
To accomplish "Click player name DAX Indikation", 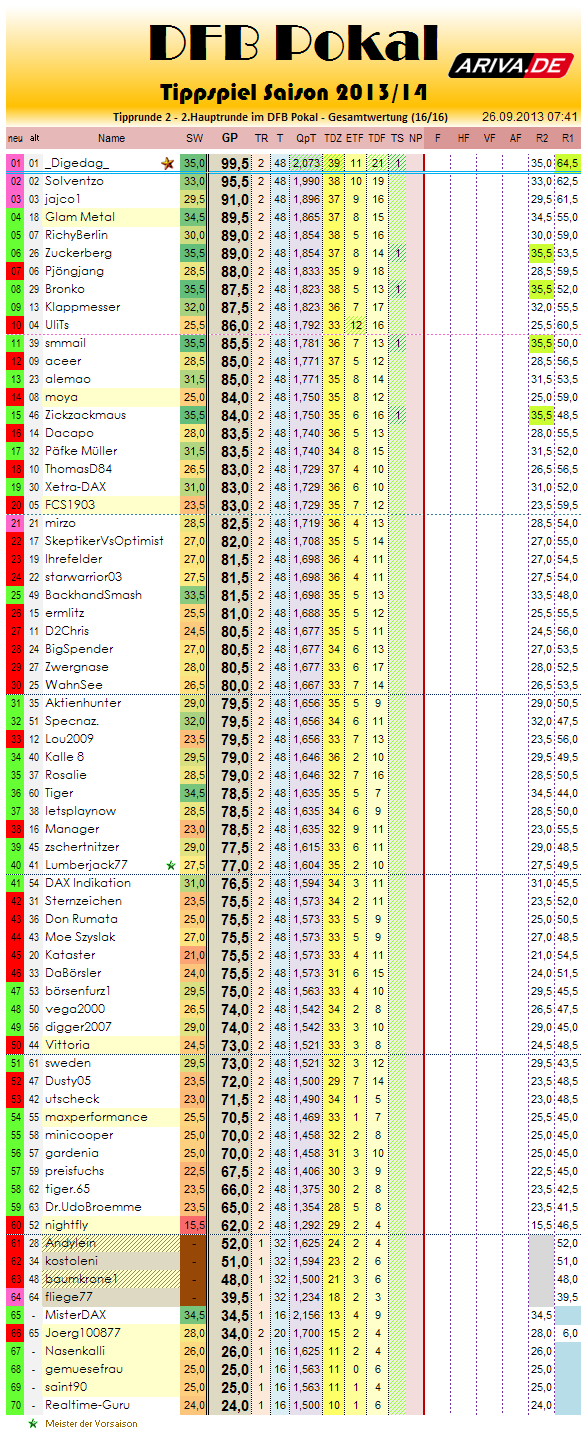I will point(88,883).
